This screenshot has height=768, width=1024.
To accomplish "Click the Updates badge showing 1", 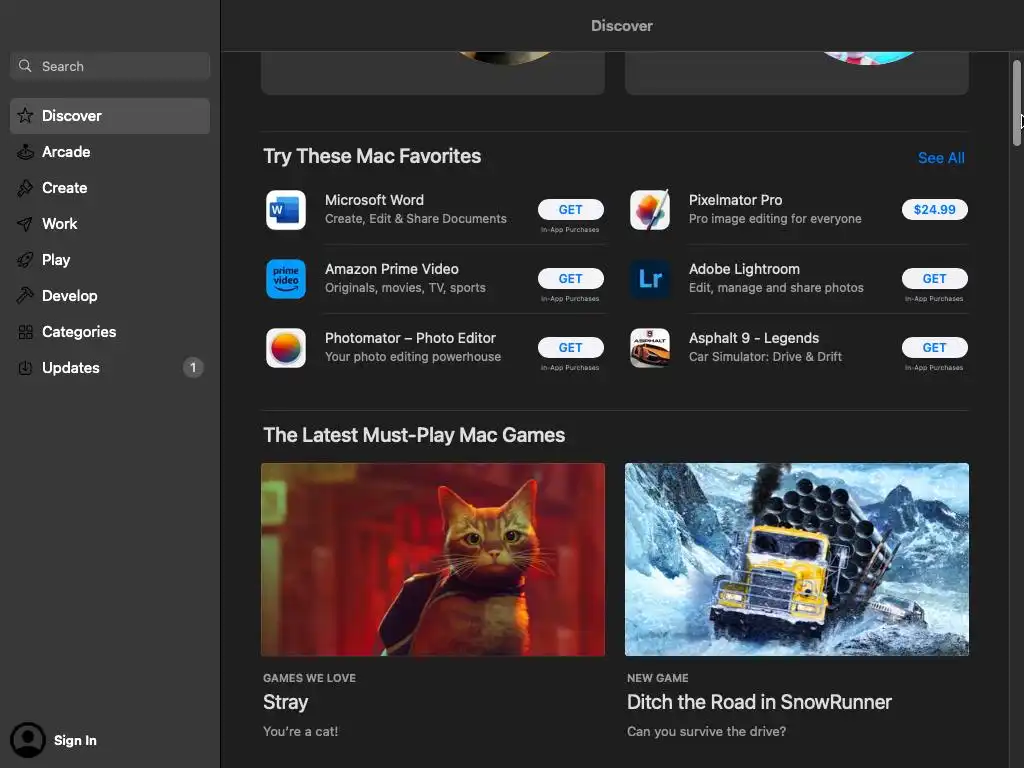I will click(193, 368).
